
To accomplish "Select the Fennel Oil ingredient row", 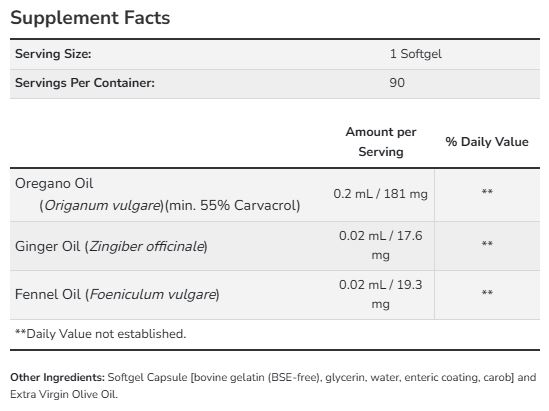I will [275, 295].
